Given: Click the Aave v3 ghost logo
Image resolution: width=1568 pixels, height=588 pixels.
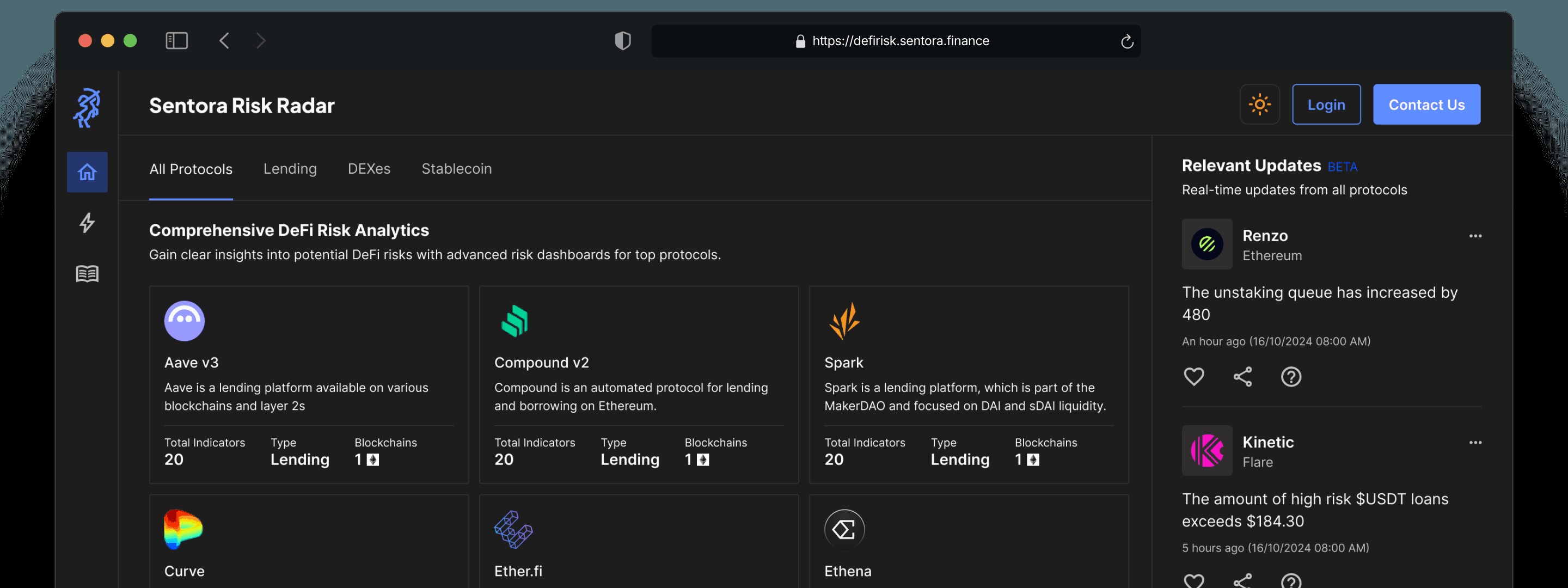Looking at the screenshot, I should pyautogui.click(x=185, y=321).
